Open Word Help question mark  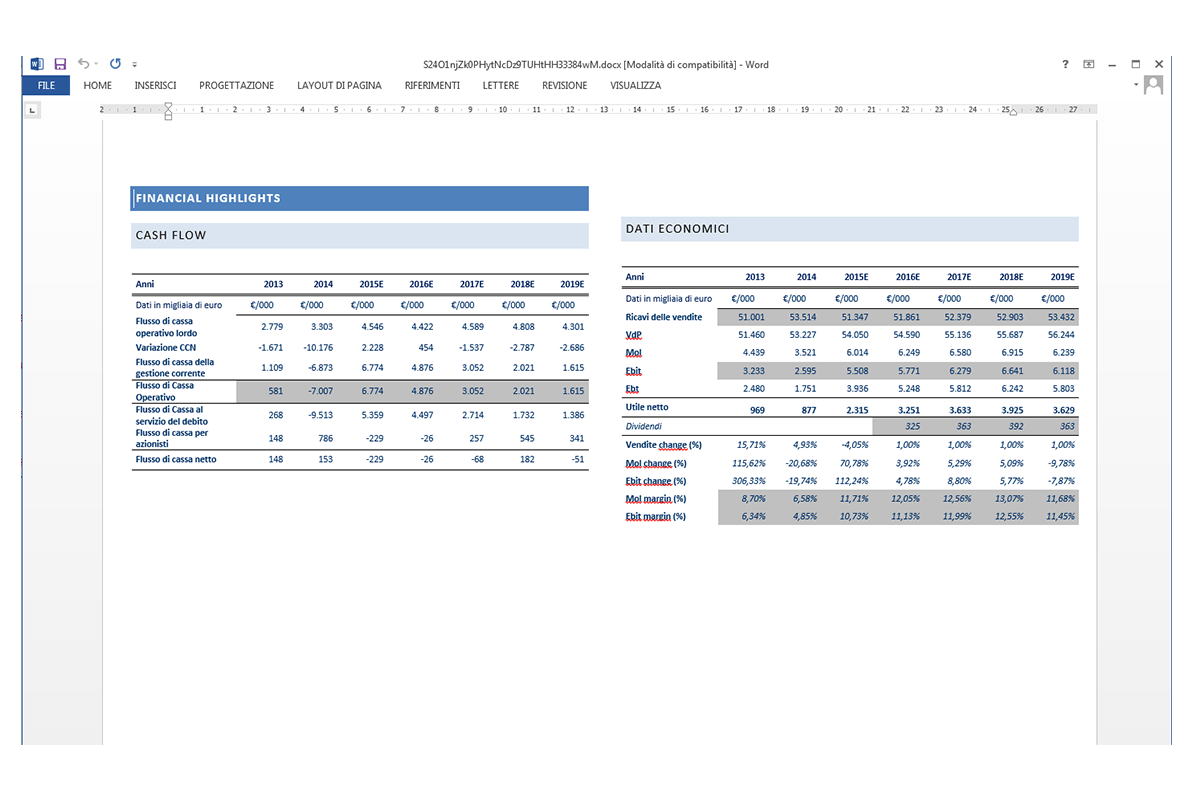[1065, 64]
